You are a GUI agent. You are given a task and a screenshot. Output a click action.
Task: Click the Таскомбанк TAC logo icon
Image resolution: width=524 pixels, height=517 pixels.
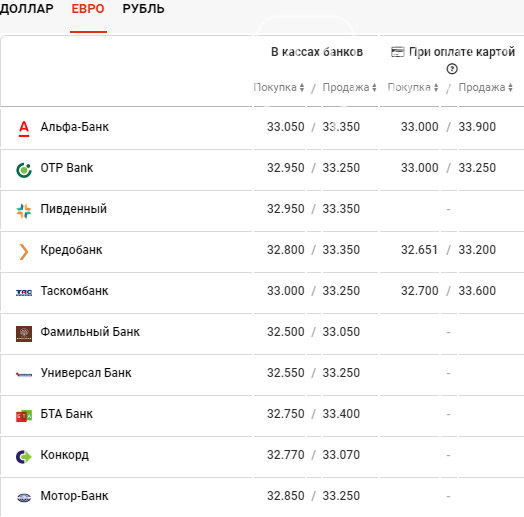[x=24, y=293]
